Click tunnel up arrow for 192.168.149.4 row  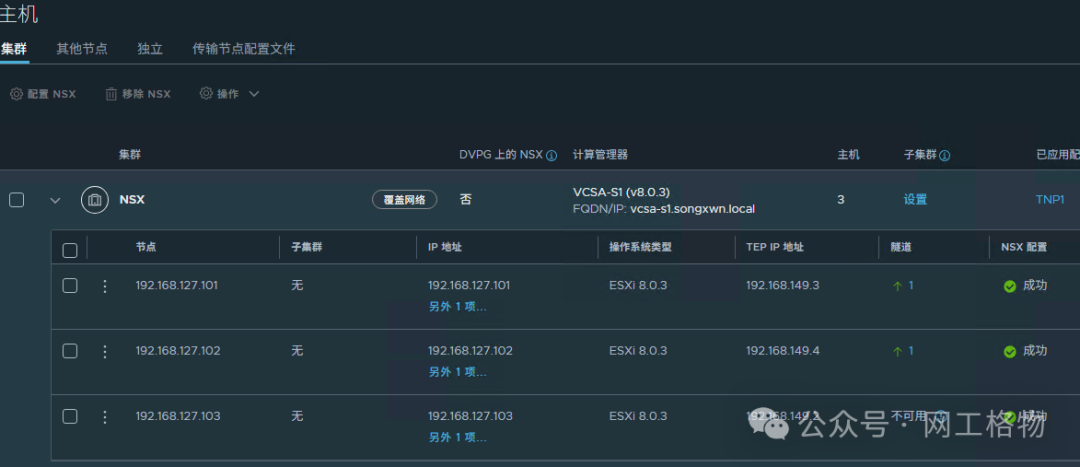[x=897, y=351]
